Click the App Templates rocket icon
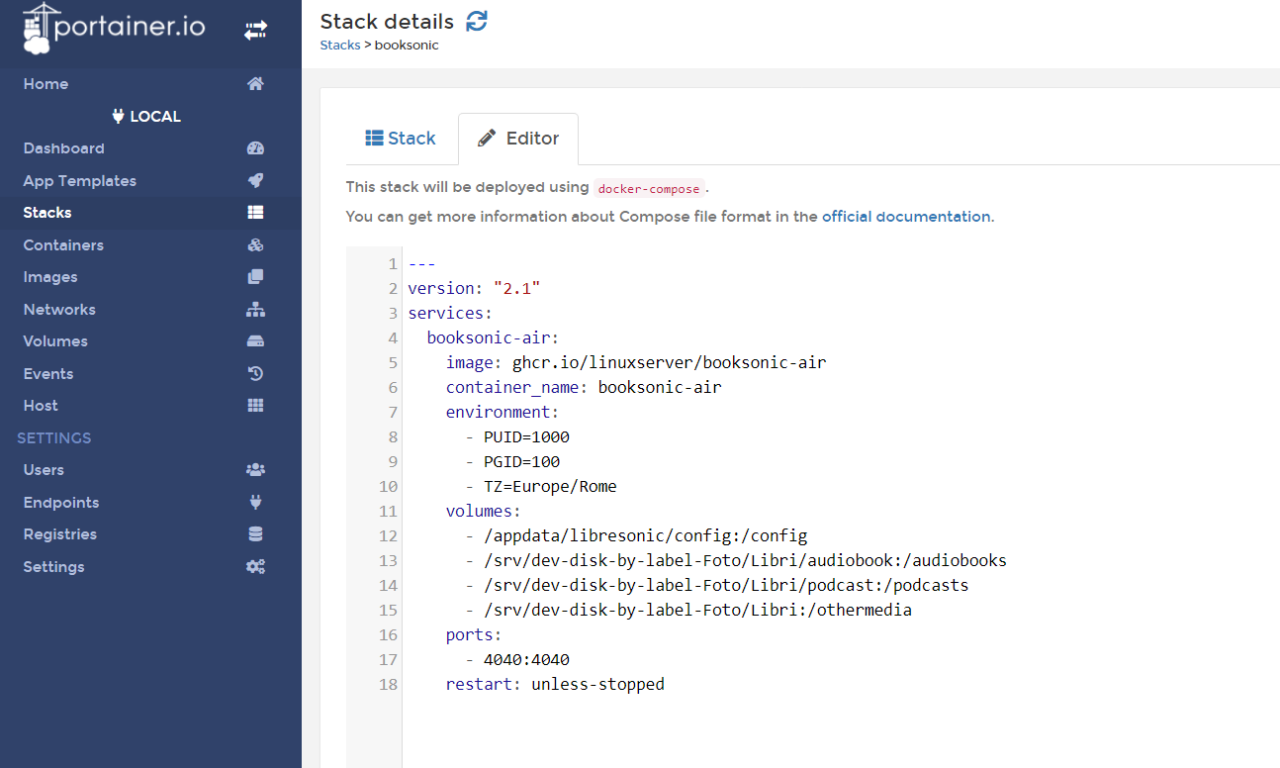 (x=255, y=181)
